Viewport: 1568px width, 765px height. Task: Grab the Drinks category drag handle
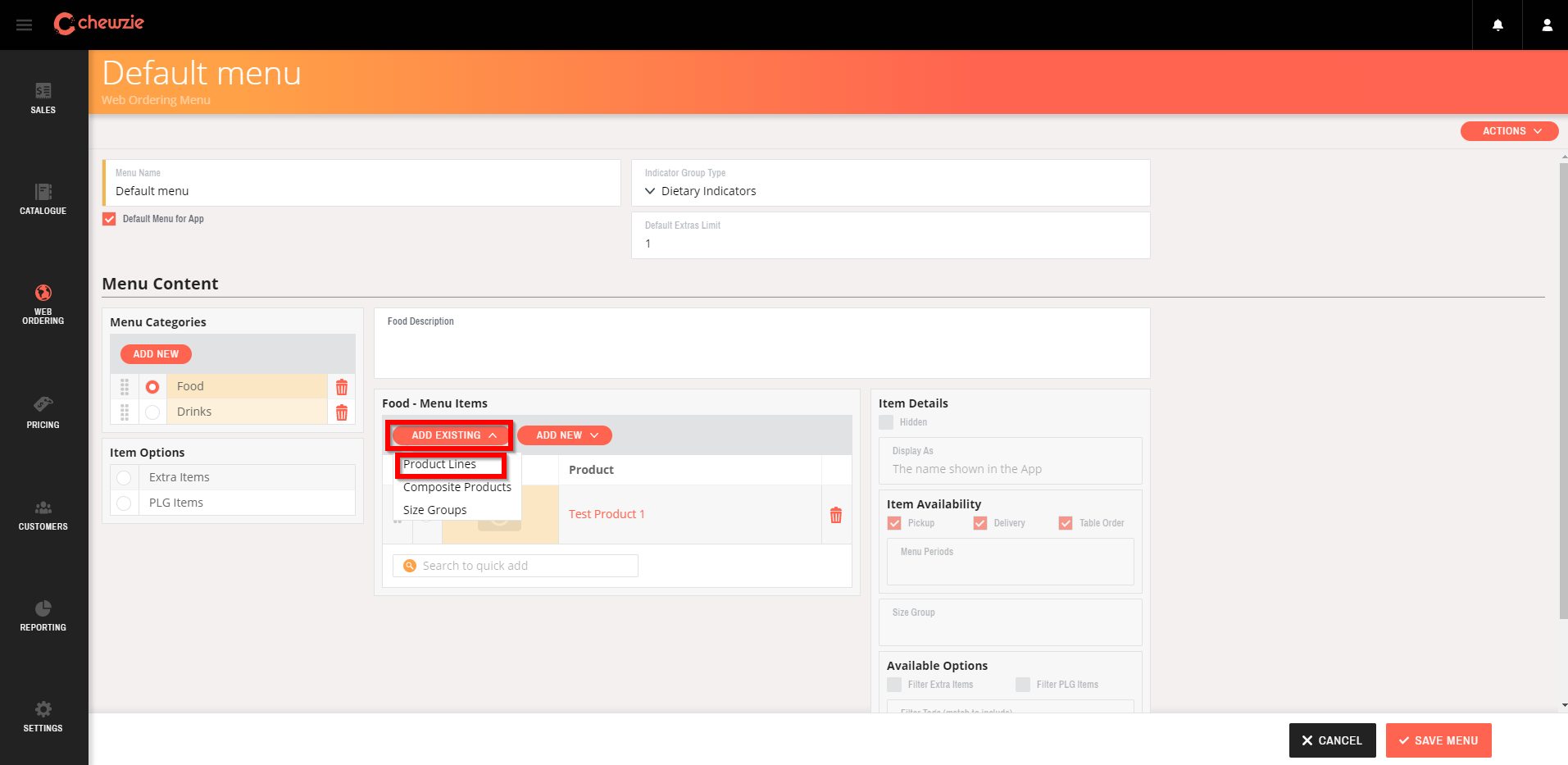coord(125,412)
